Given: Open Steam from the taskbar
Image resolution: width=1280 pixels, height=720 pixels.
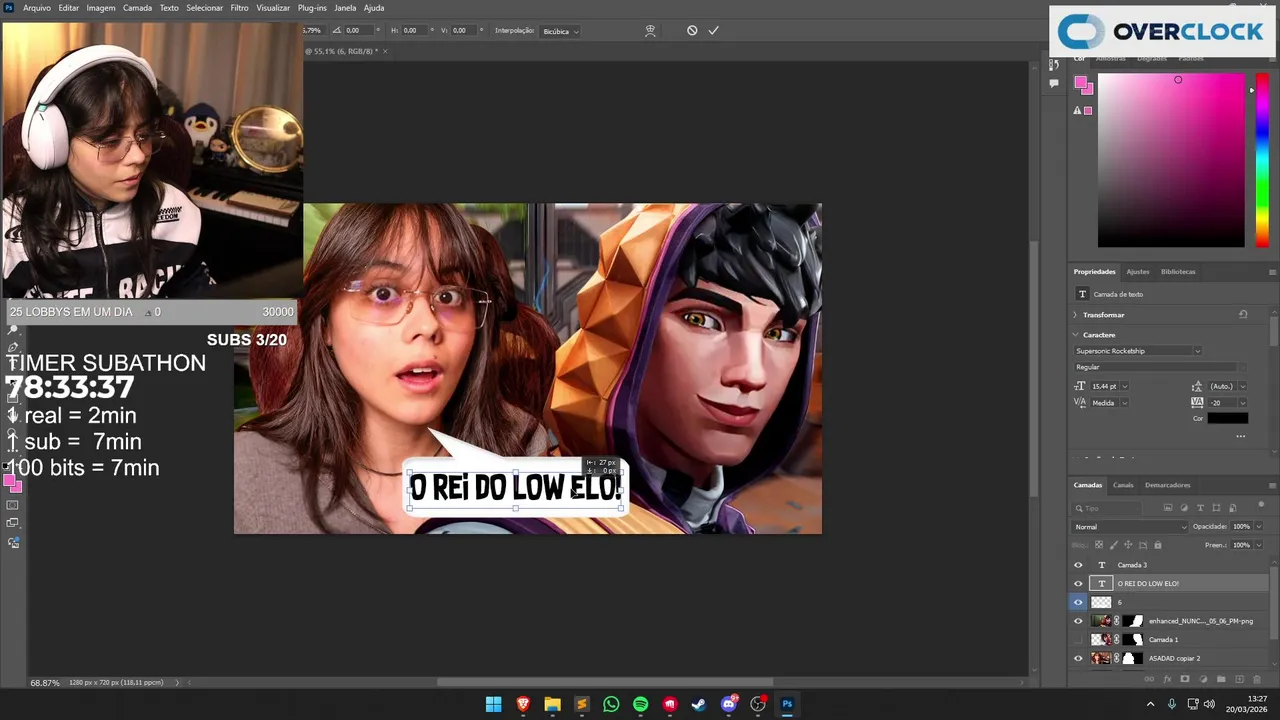Looking at the screenshot, I should tap(699, 704).
